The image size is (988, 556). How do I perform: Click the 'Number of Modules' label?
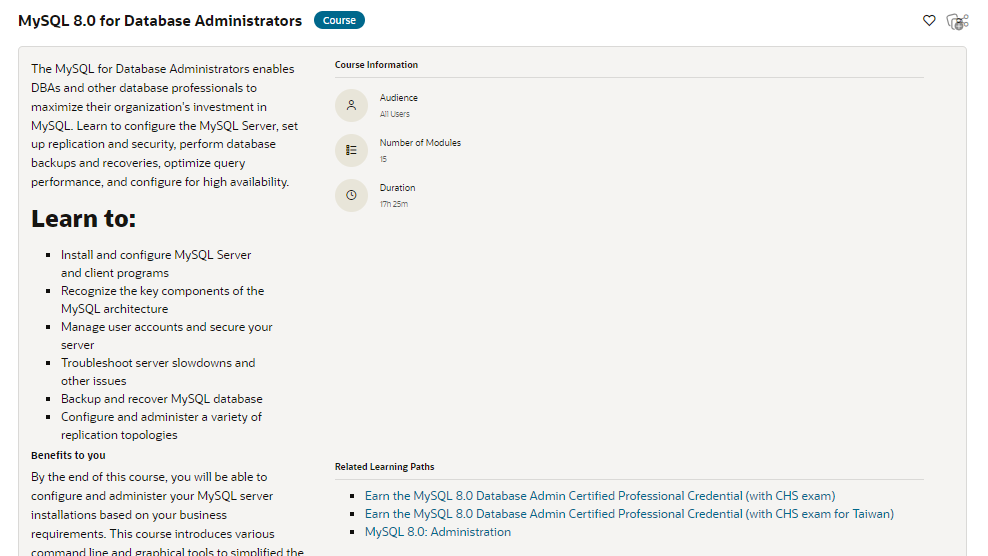[420, 143]
